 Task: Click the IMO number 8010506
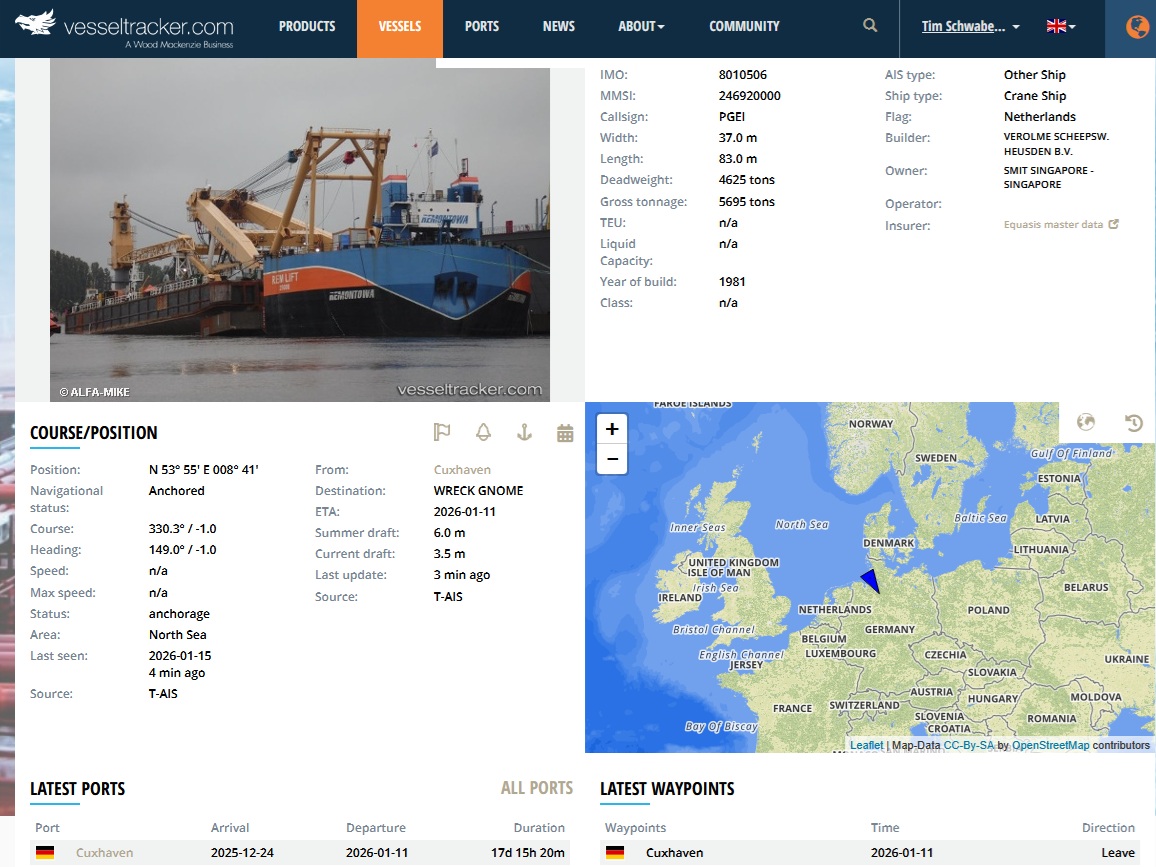(x=742, y=74)
